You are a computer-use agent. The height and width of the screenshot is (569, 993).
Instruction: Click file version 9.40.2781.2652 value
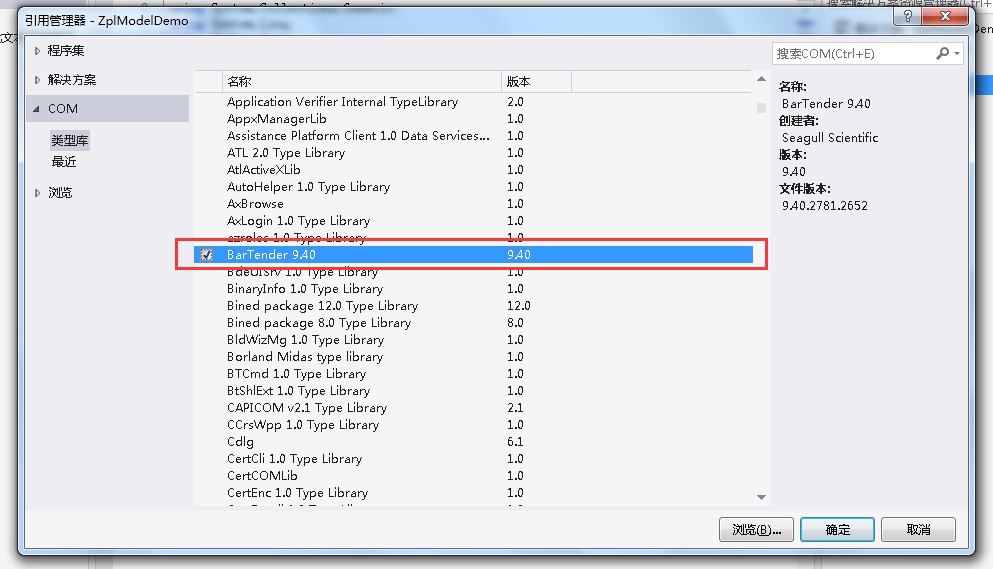click(825, 206)
